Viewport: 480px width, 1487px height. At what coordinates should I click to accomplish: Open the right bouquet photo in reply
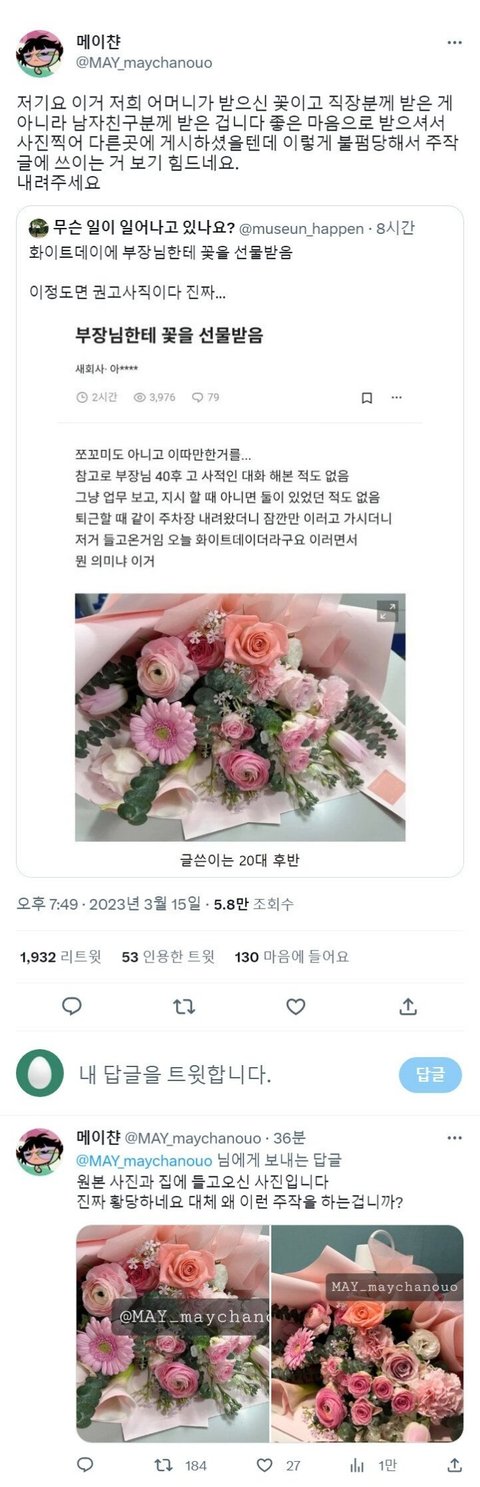point(368,1333)
